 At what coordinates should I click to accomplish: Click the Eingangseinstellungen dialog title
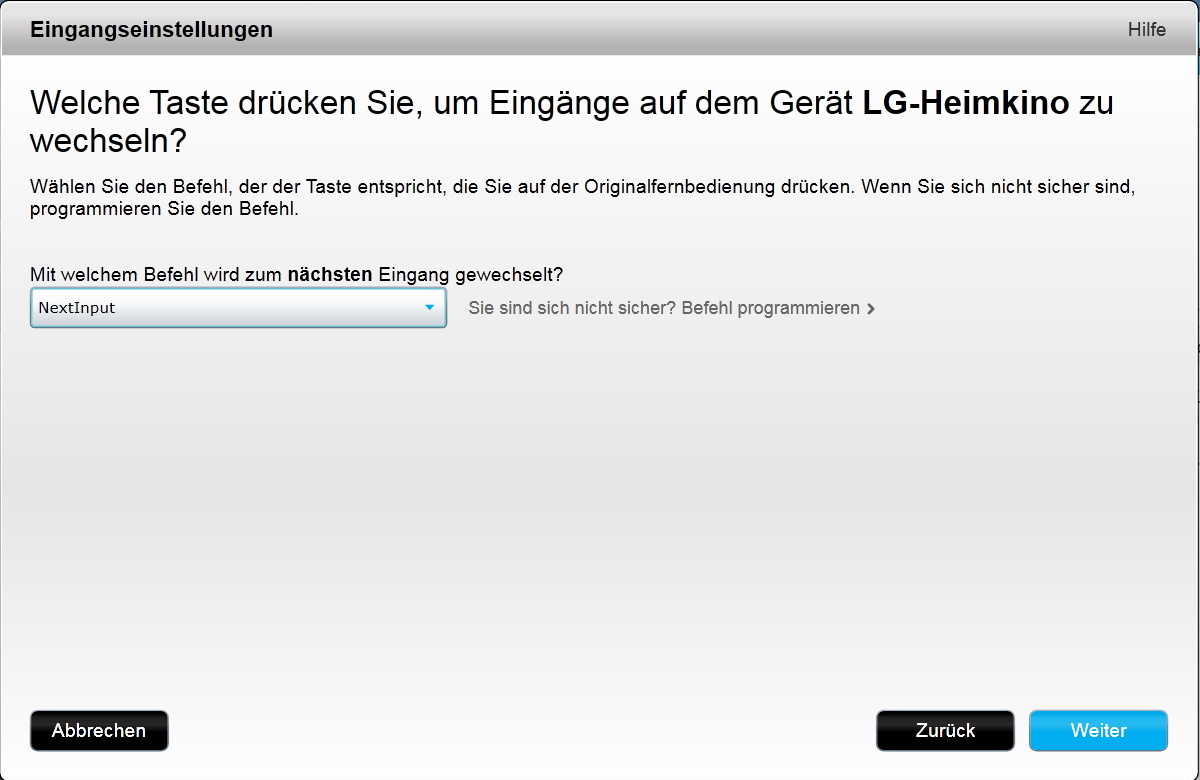(151, 30)
